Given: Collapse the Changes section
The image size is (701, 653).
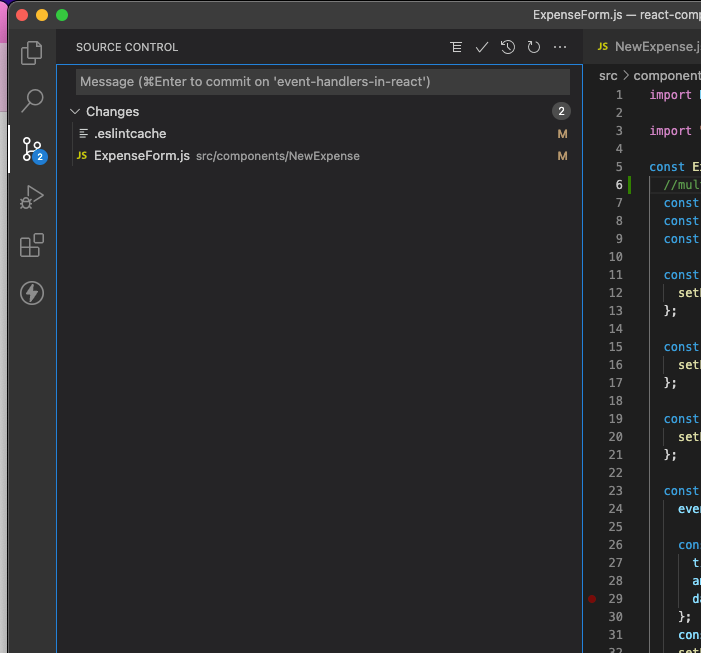Looking at the screenshot, I should click(75, 111).
